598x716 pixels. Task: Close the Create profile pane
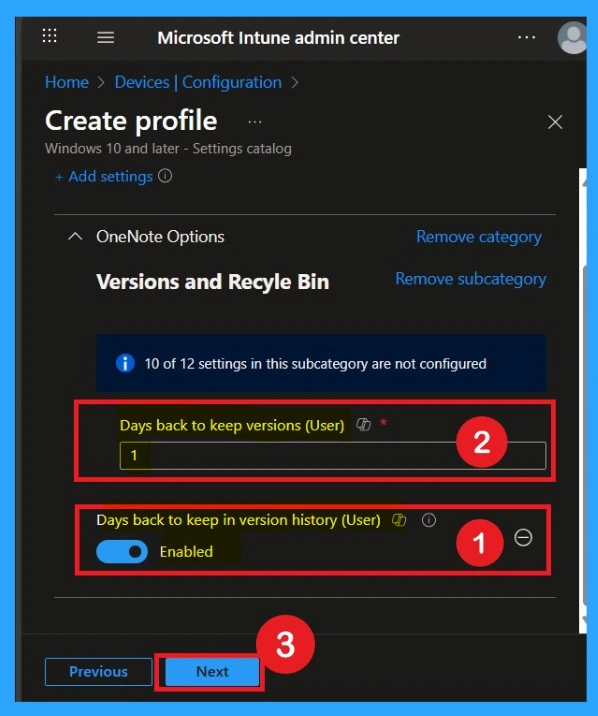coord(555,122)
